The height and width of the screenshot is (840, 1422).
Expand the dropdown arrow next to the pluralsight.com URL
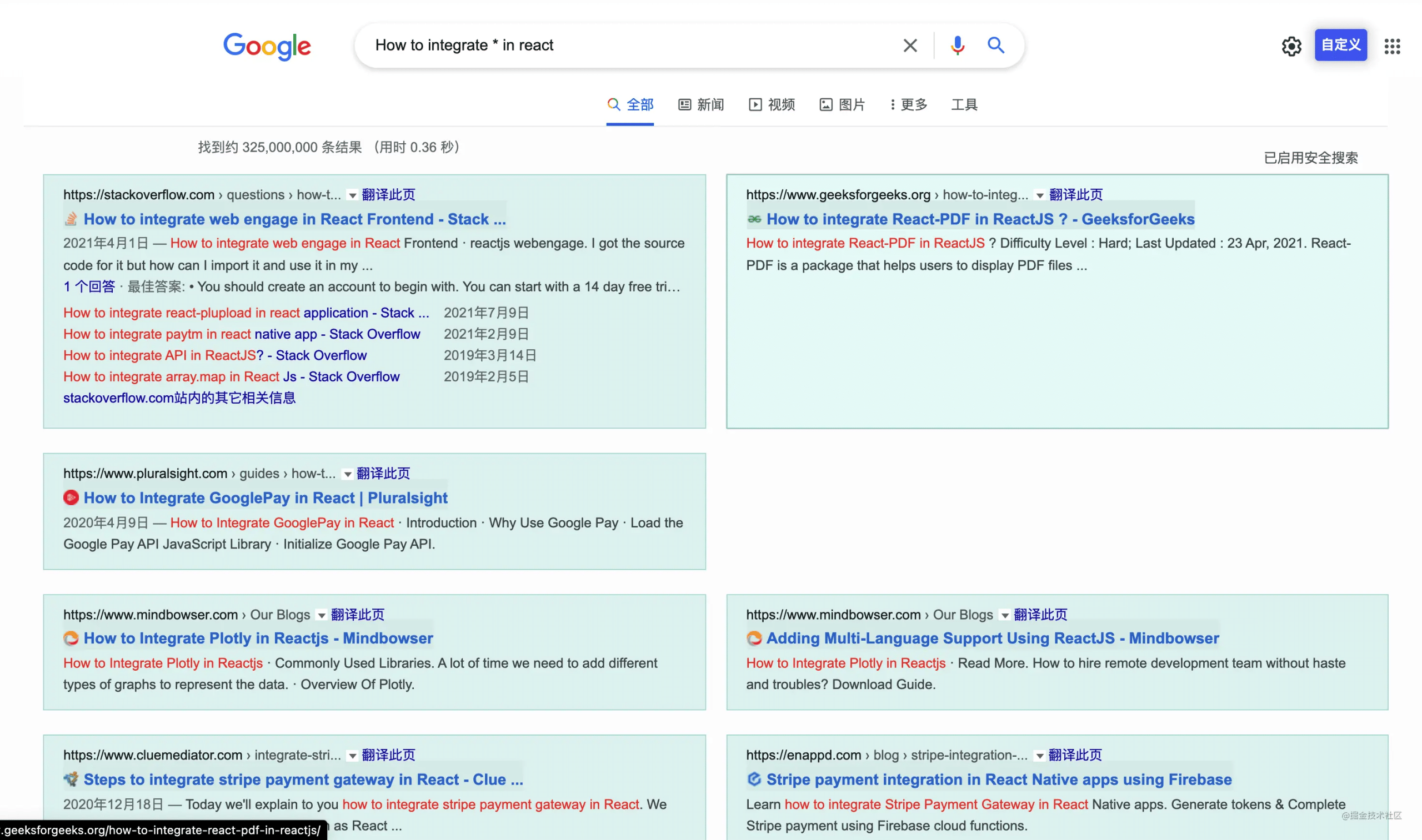[x=348, y=474]
